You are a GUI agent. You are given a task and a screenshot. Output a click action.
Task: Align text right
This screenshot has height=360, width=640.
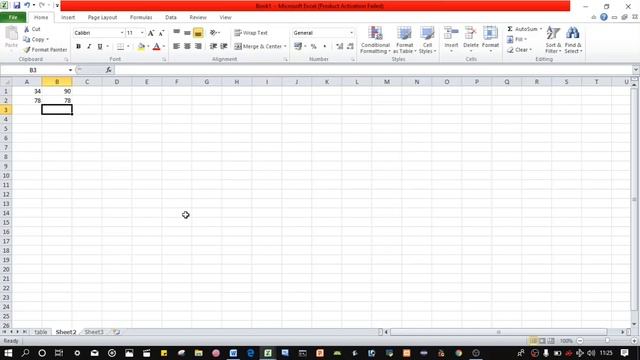[x=198, y=47]
